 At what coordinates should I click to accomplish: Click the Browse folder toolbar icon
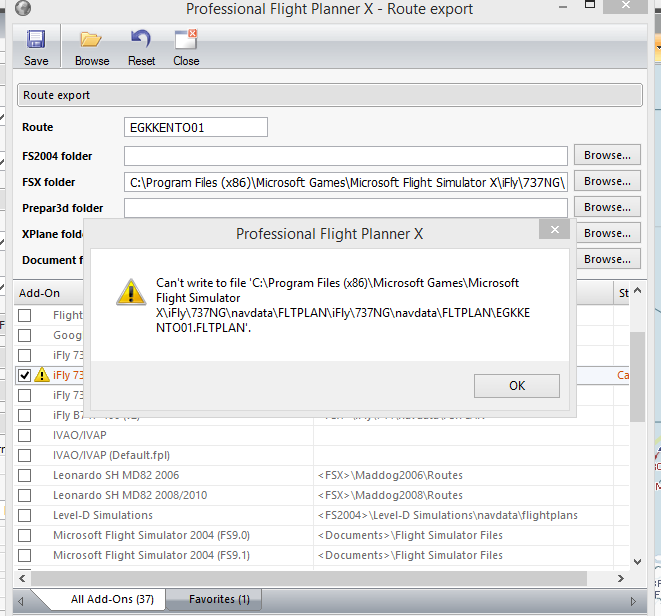(x=91, y=40)
